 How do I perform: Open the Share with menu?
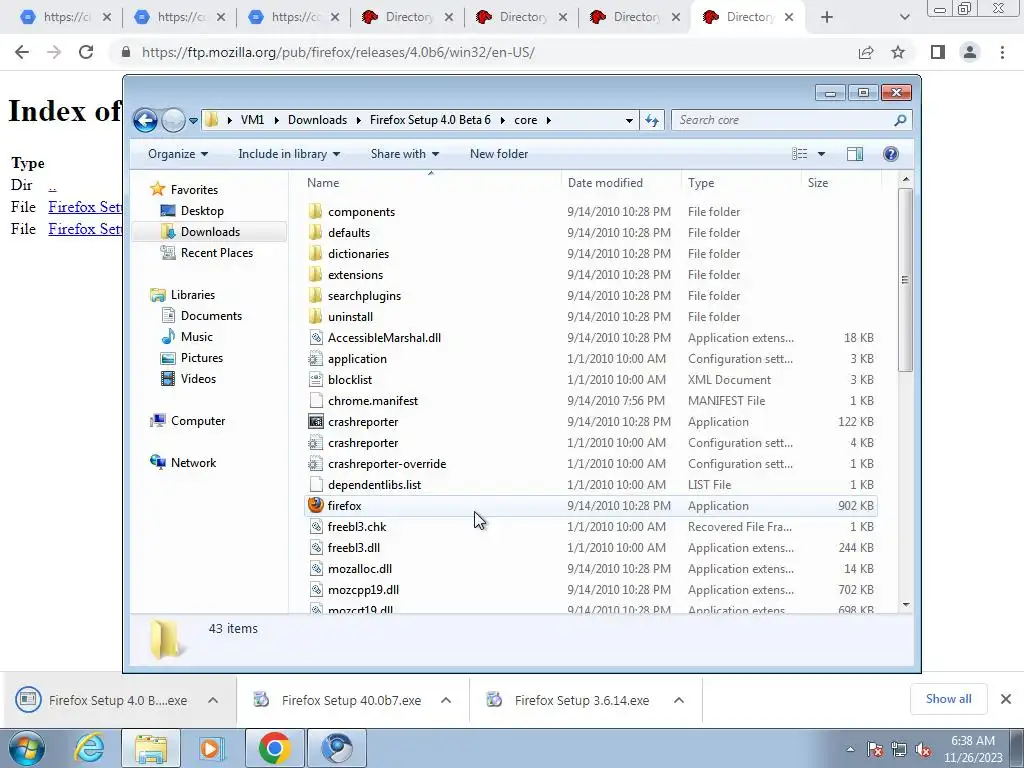404,154
